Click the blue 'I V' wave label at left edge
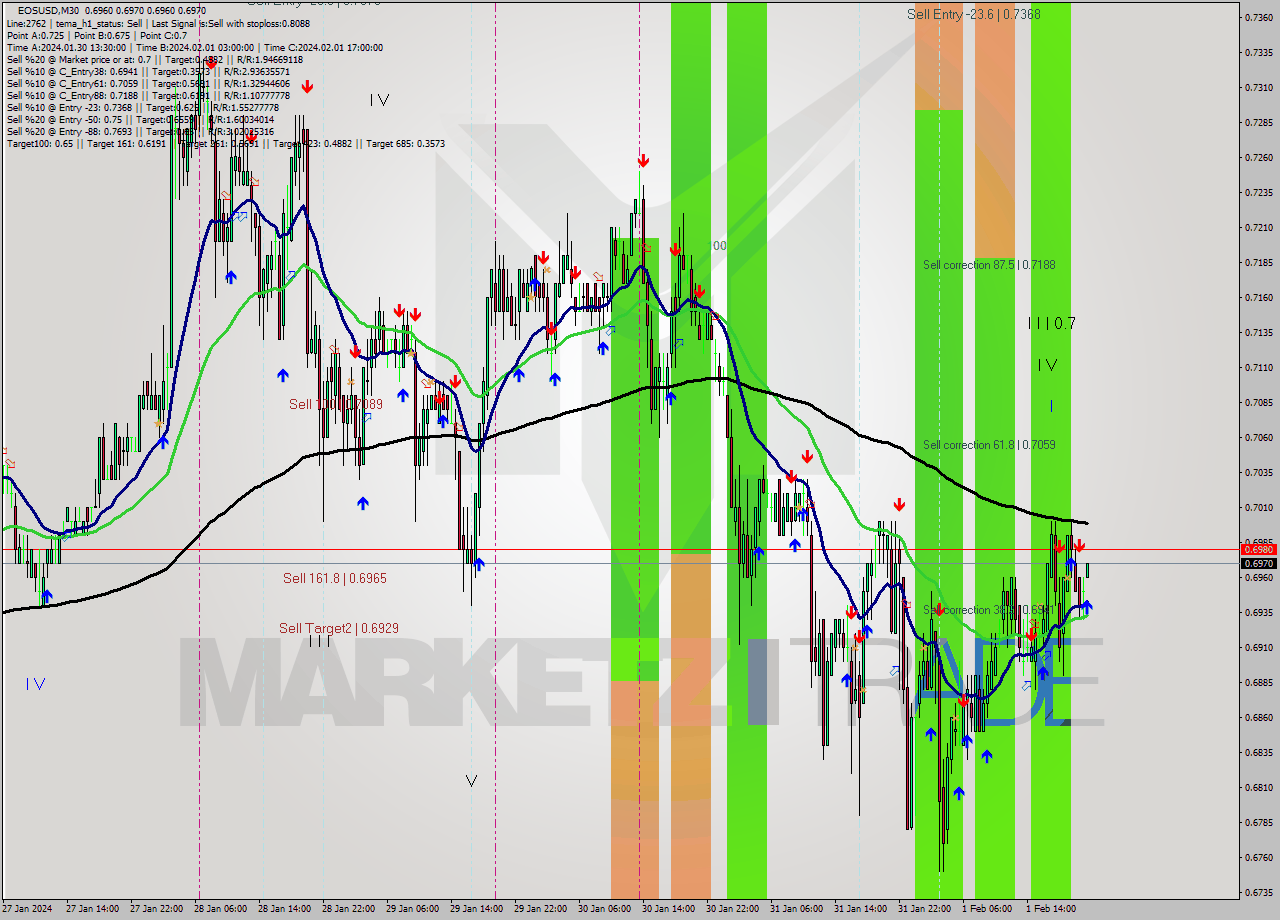The width and height of the screenshot is (1280, 920). [x=36, y=684]
